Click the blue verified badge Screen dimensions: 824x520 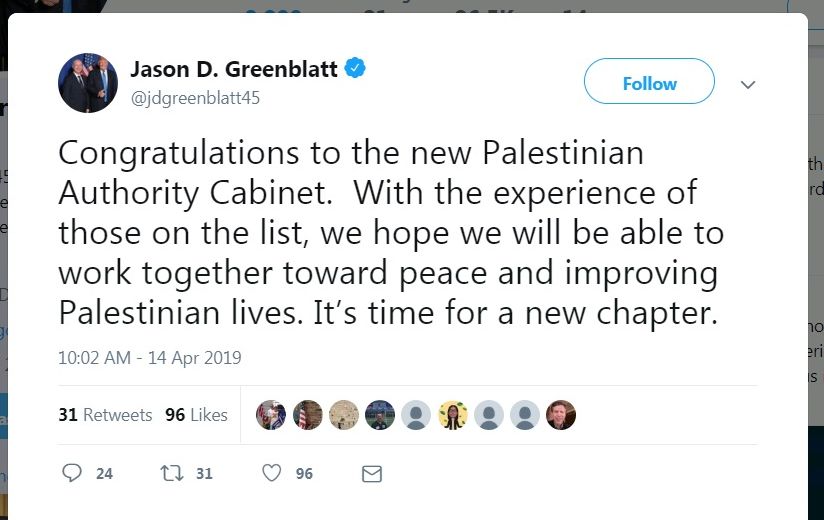pyautogui.click(x=355, y=69)
